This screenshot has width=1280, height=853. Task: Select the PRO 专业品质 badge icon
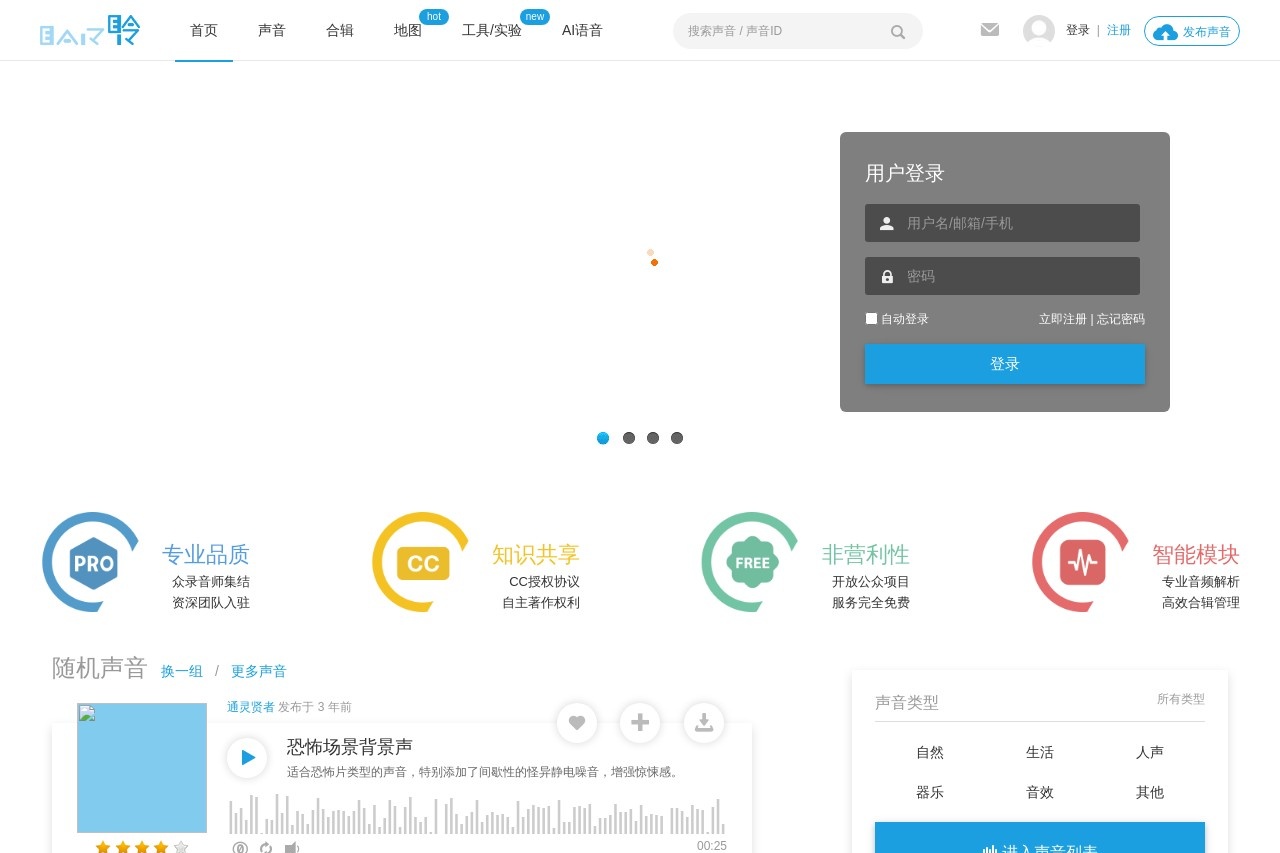click(x=90, y=562)
